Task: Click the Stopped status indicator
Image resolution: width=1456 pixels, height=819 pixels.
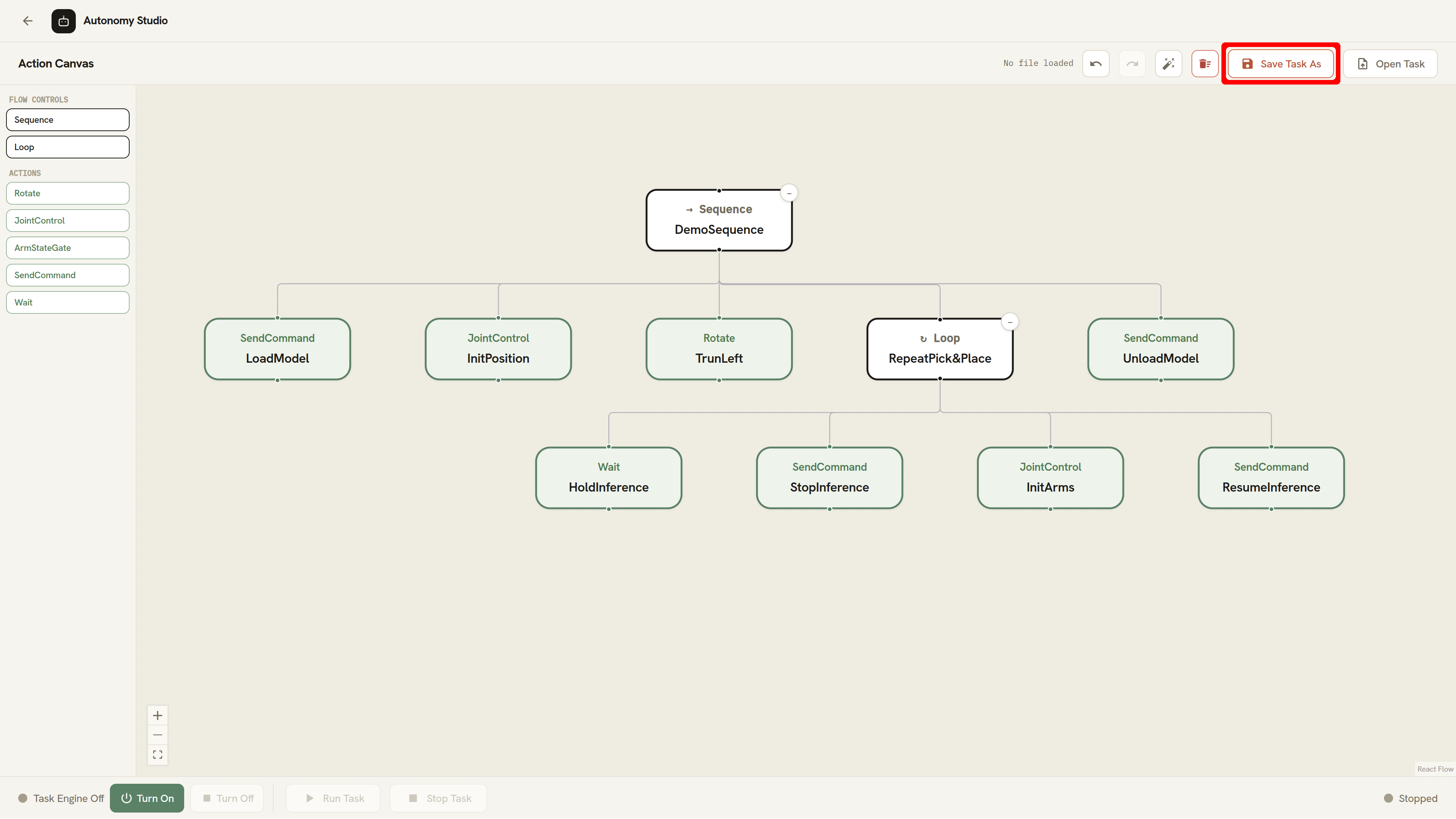Action: click(1411, 798)
